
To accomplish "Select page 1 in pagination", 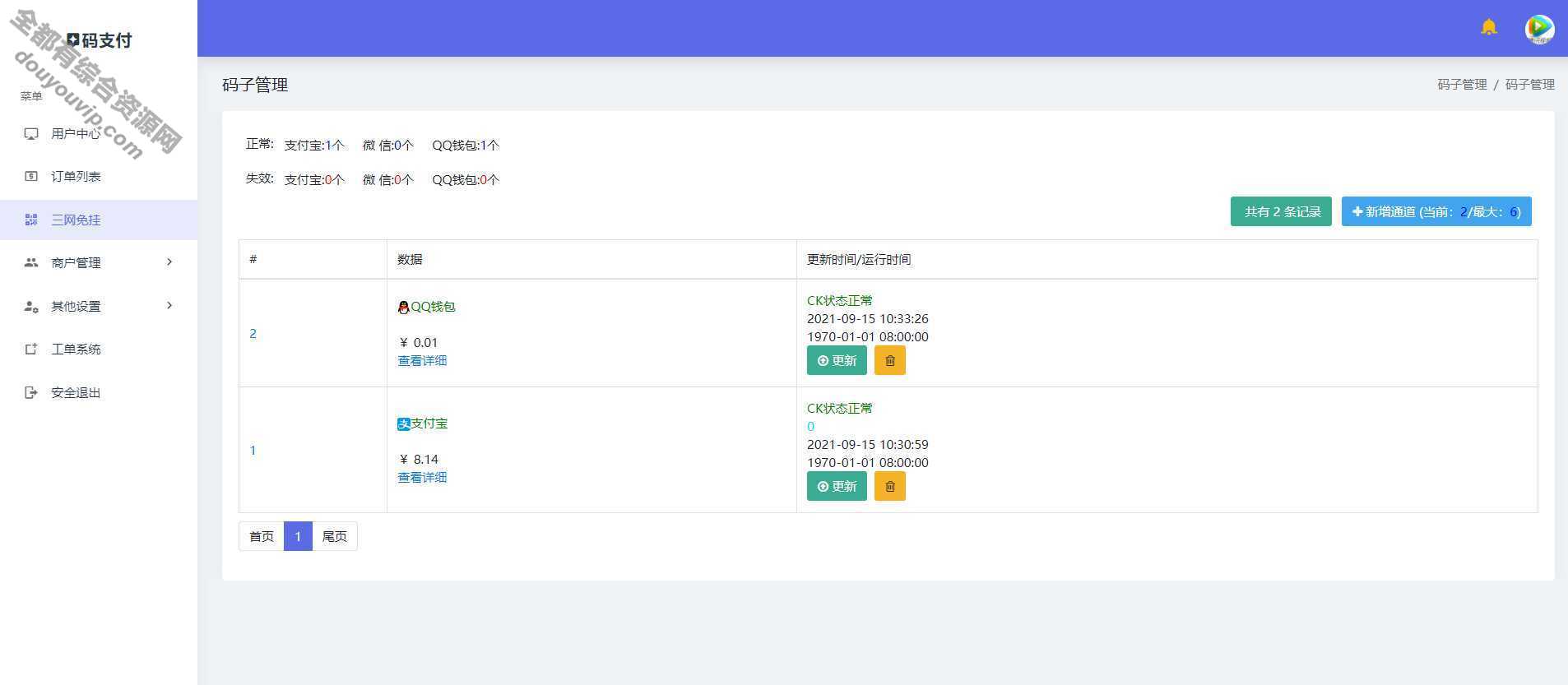I will 298,536.
